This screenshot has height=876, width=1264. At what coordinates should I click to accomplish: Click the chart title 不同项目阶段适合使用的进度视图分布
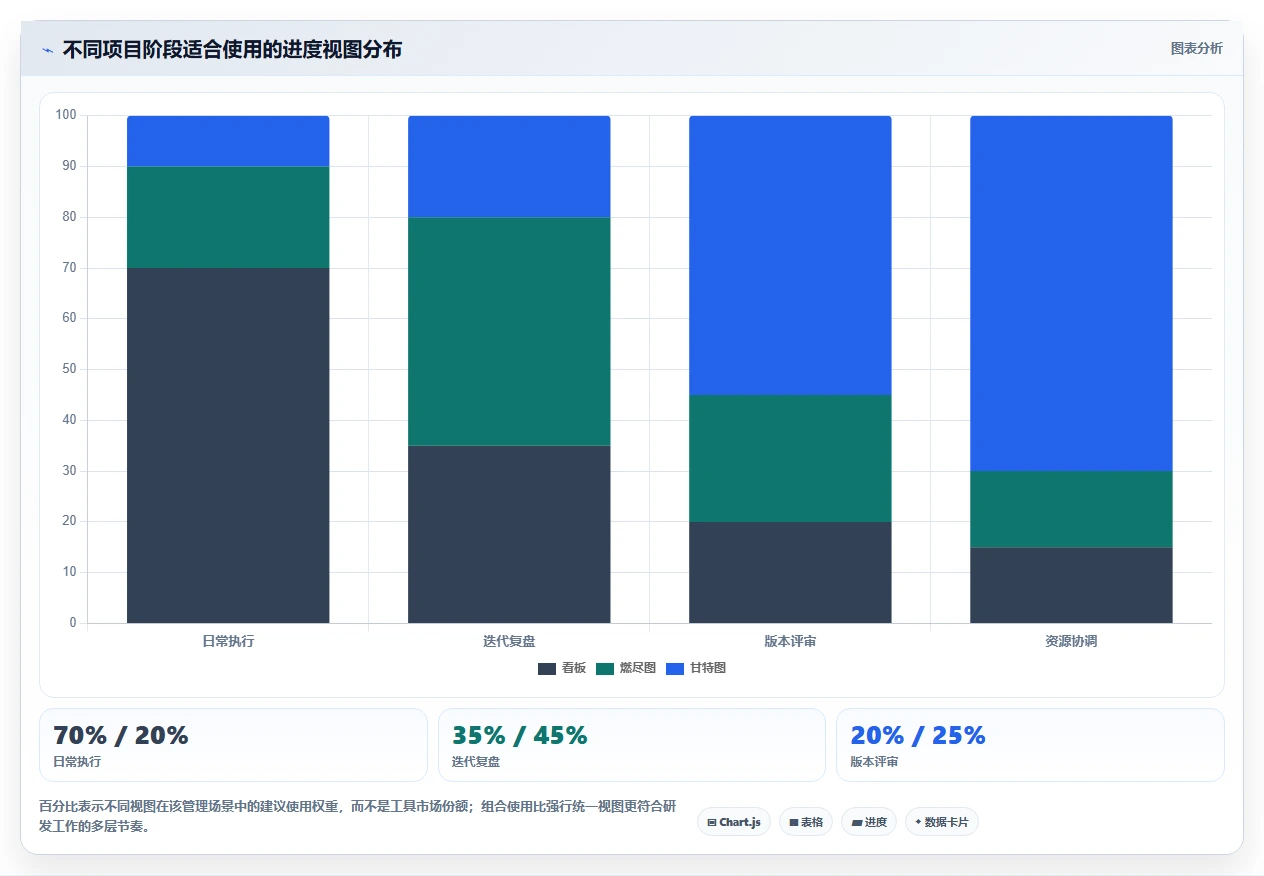tap(232, 49)
